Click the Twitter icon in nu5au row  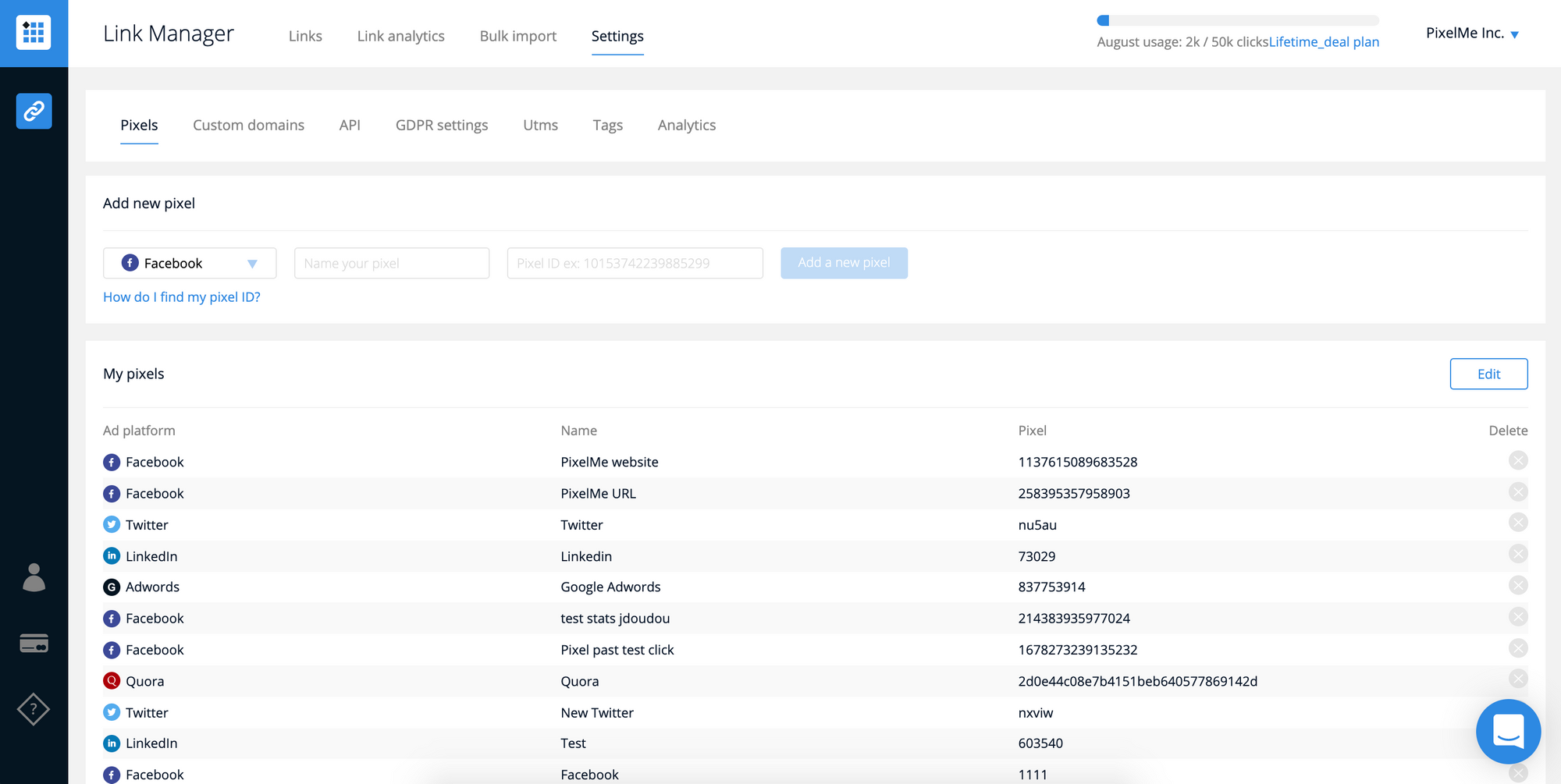[x=112, y=524]
